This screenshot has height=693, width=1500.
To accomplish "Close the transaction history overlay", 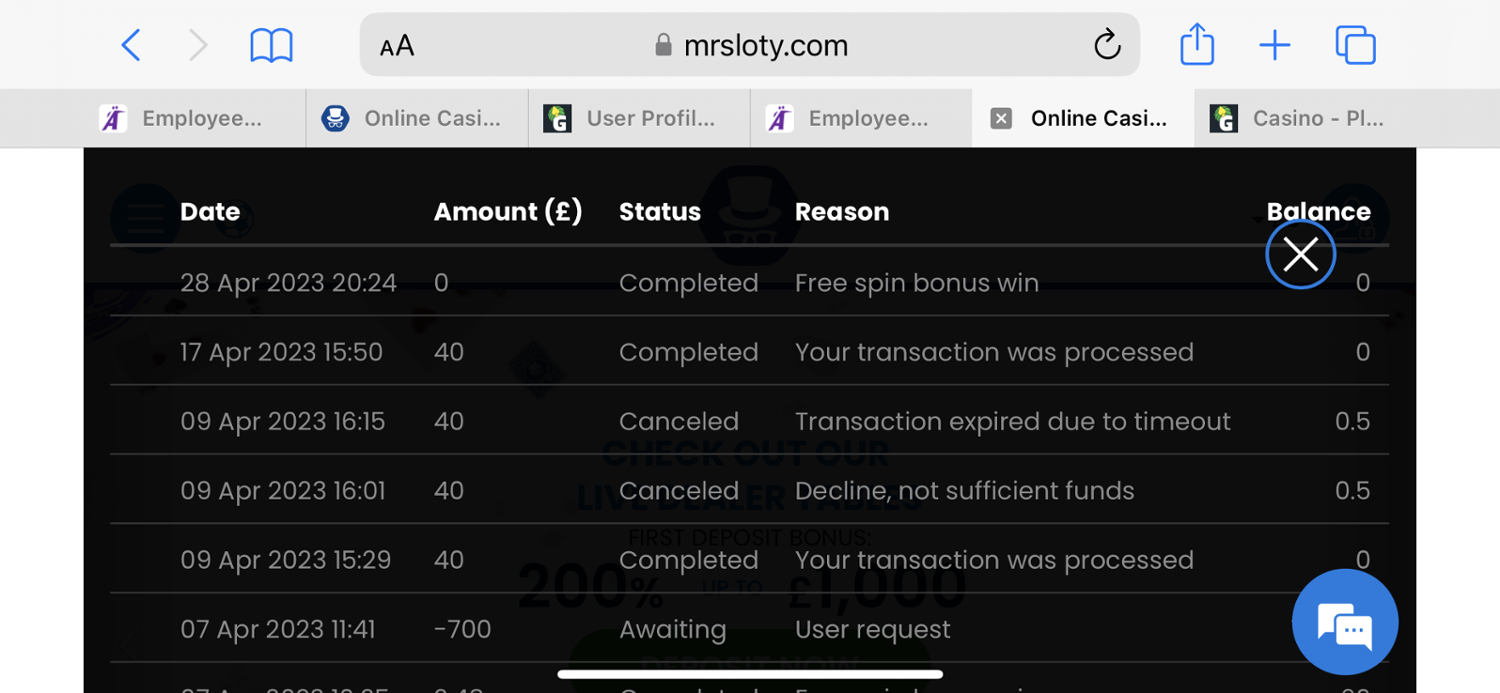I will 1300,254.
